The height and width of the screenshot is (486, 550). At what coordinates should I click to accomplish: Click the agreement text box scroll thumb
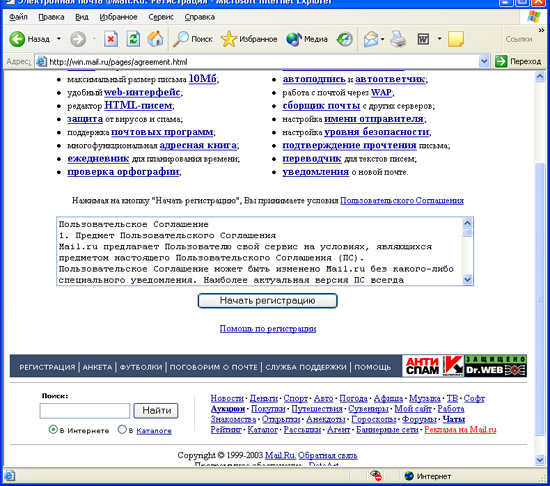click(x=468, y=233)
